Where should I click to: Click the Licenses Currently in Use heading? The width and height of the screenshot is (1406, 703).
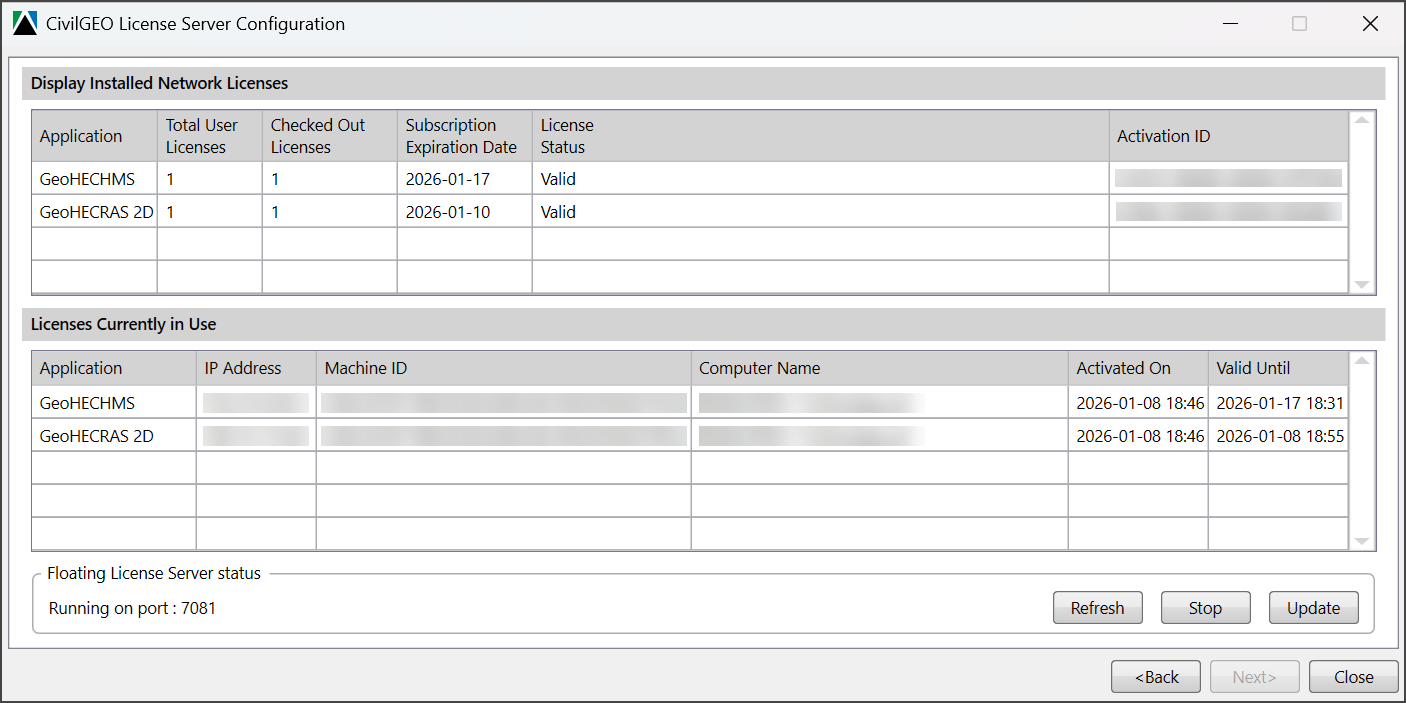point(123,324)
